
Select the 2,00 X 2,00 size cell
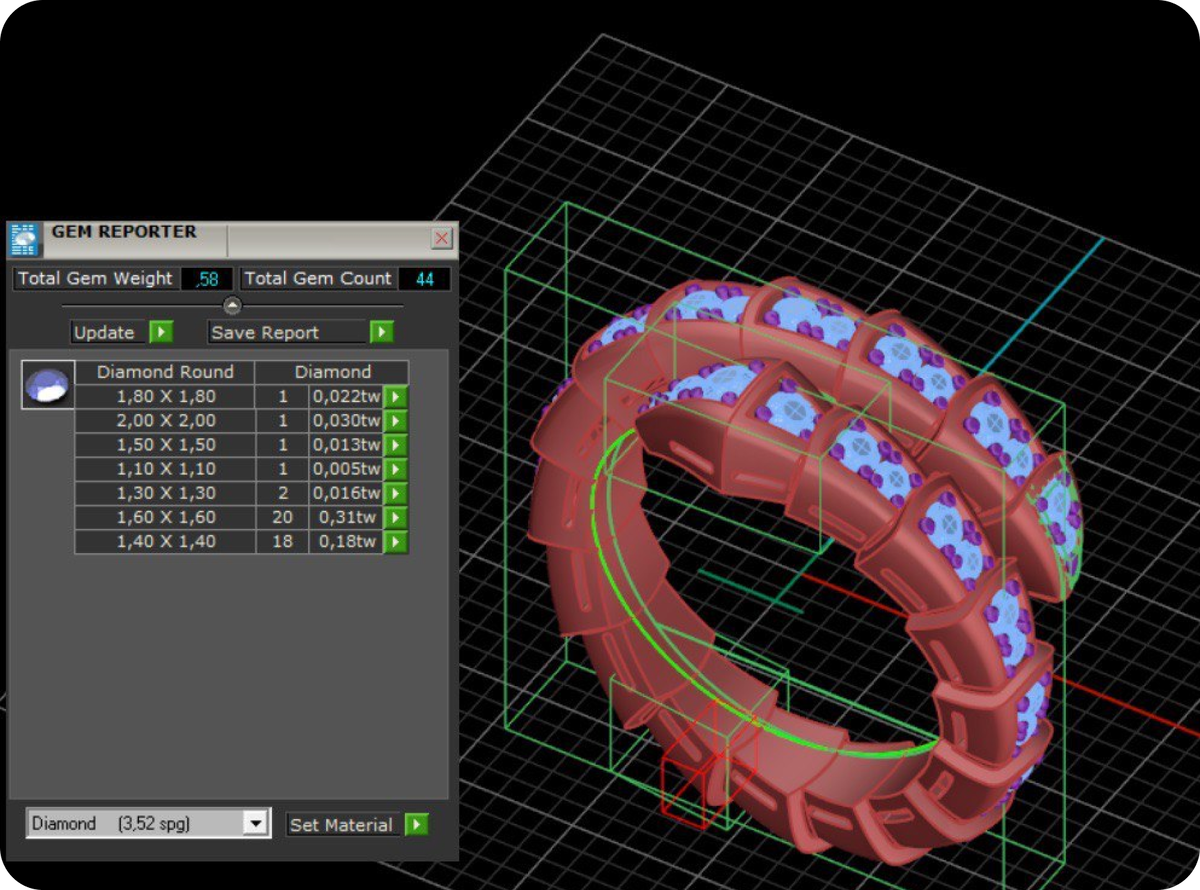(165, 421)
